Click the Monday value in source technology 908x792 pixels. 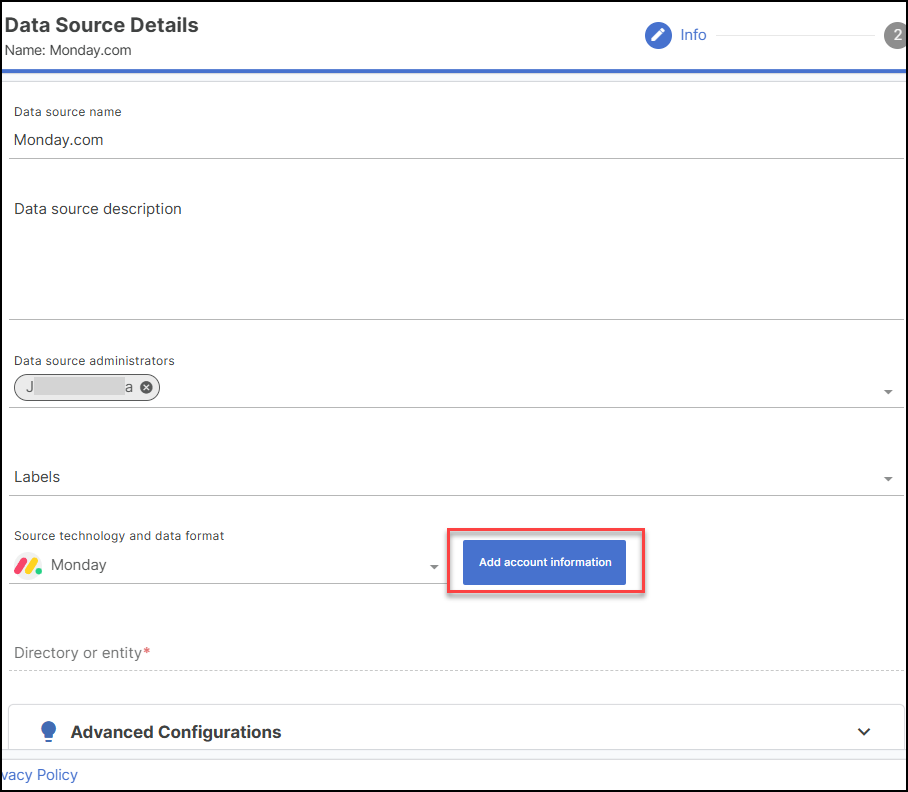coord(79,565)
